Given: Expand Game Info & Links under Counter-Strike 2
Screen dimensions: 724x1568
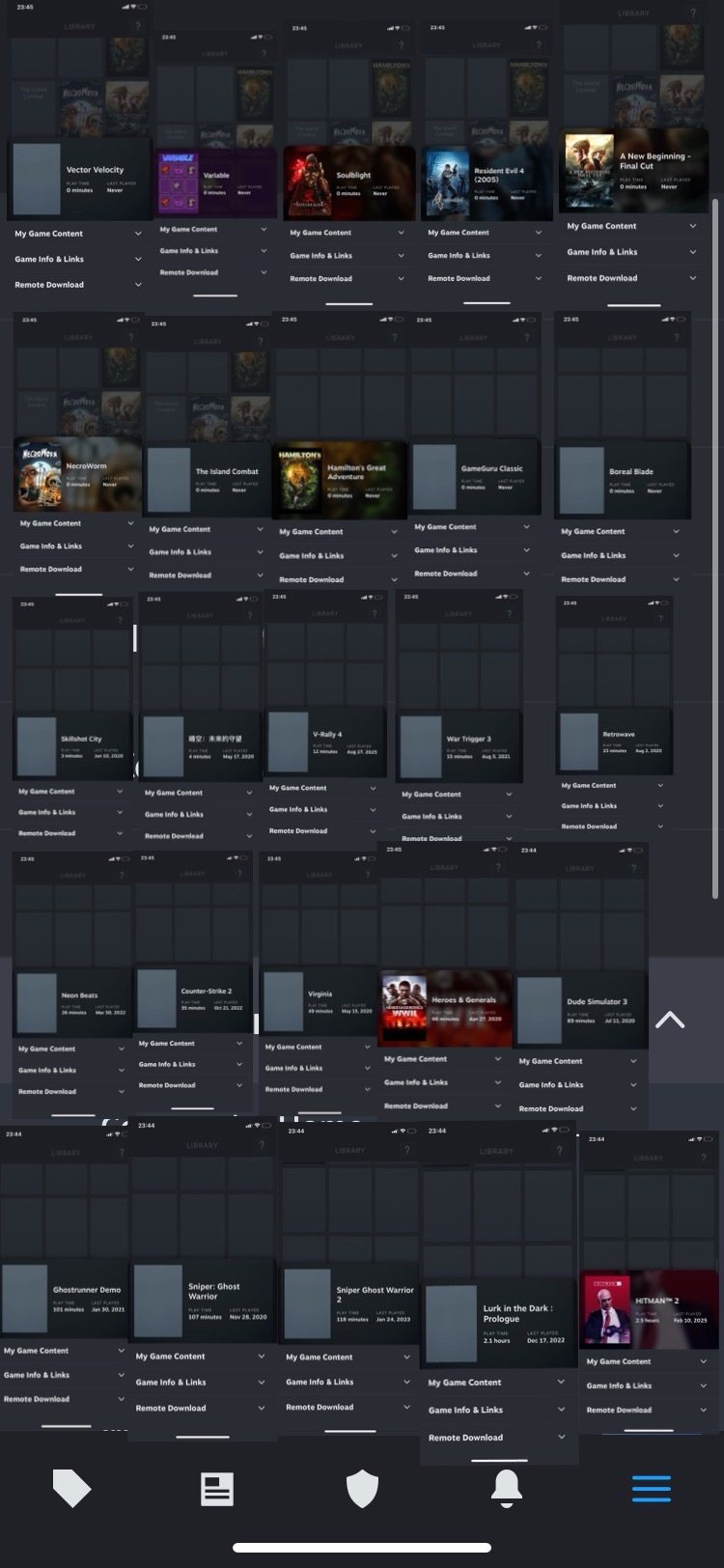Looking at the screenshot, I should pos(191,1064).
